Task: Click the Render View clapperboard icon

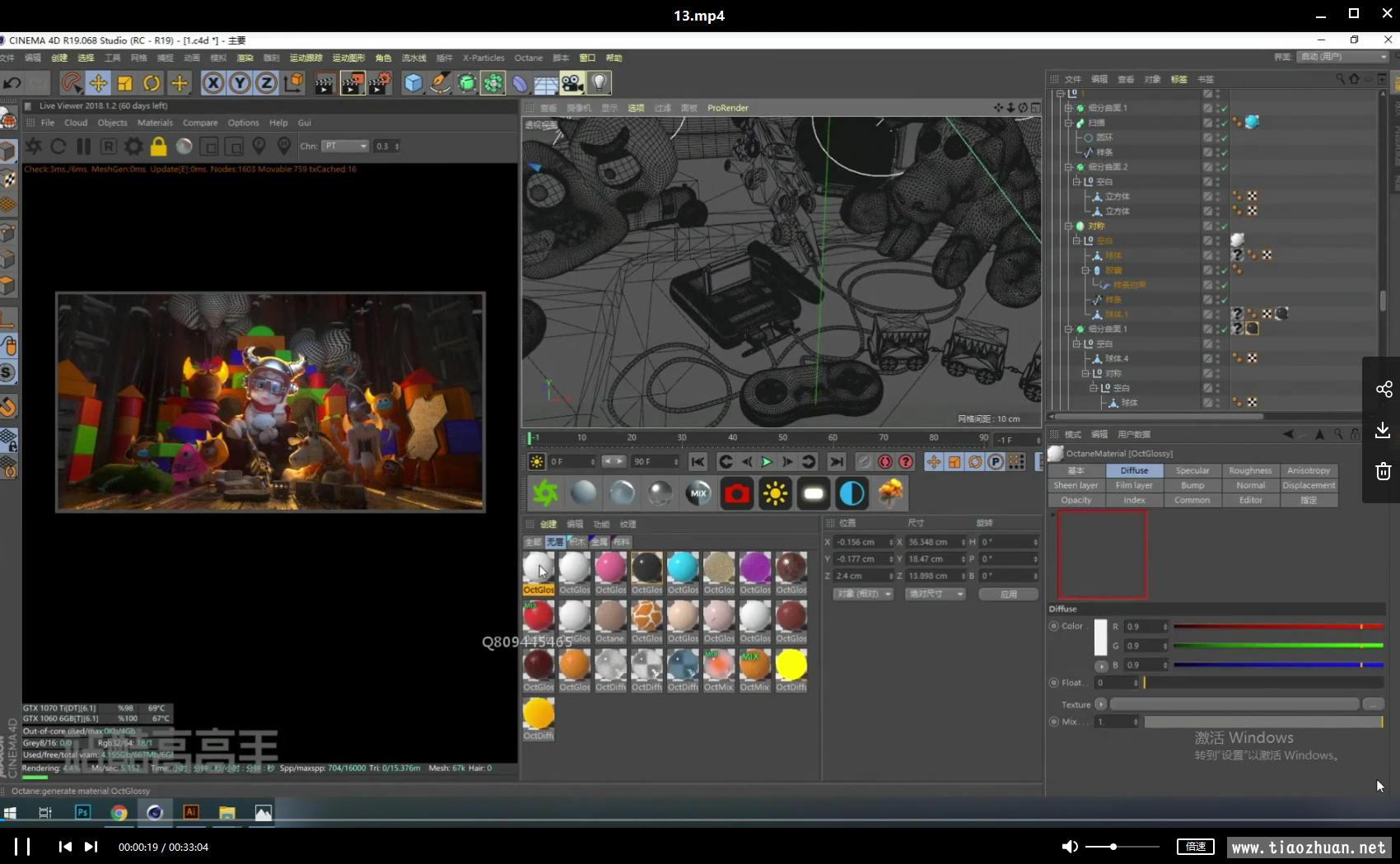Action: tap(324, 82)
